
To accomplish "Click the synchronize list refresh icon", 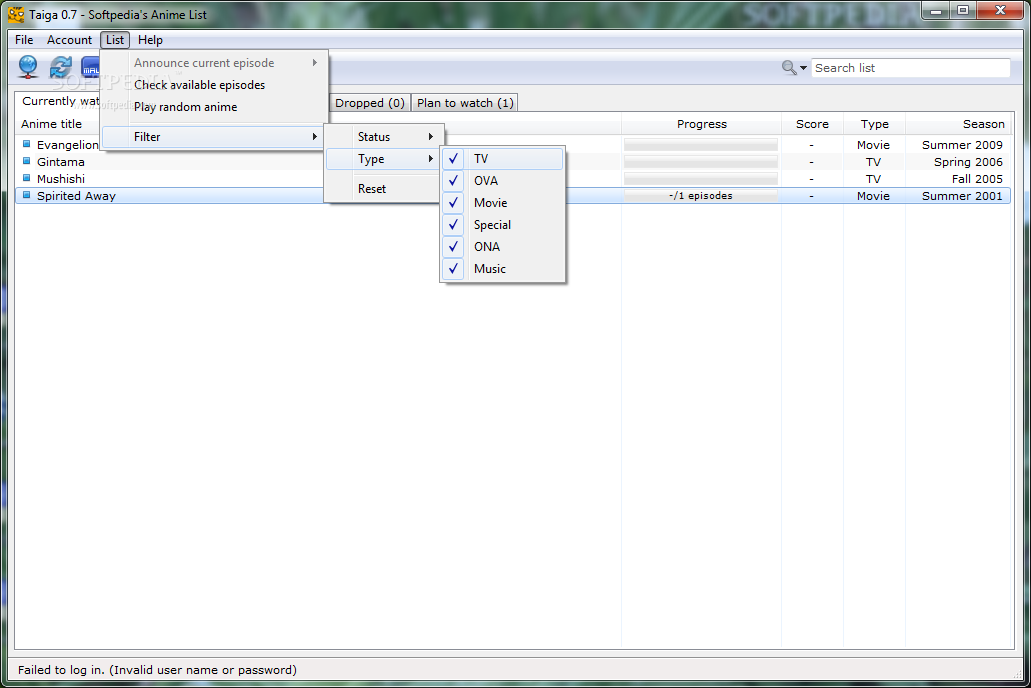I will coord(60,67).
